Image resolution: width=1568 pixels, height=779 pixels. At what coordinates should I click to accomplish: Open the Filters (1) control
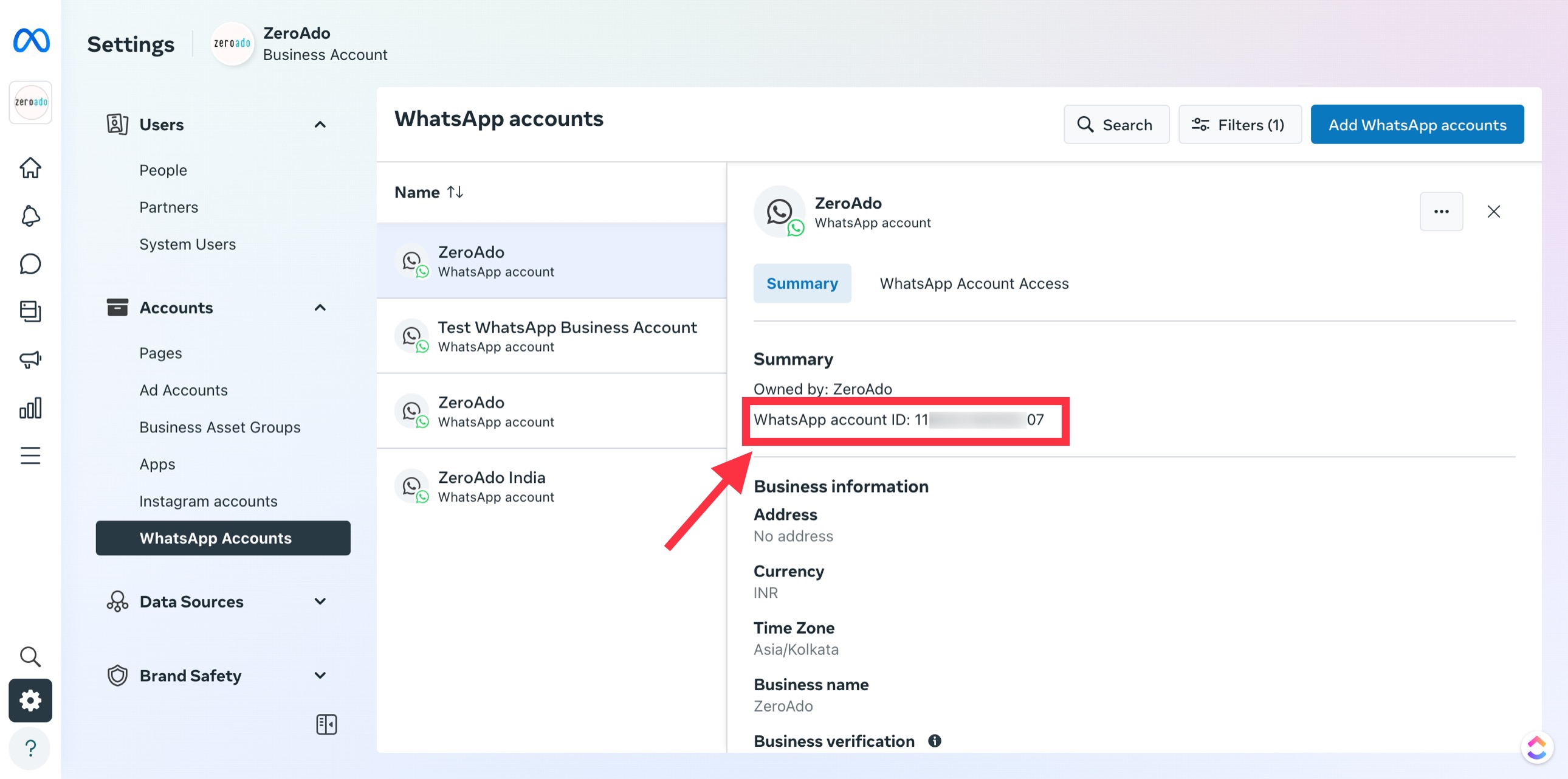[1239, 124]
